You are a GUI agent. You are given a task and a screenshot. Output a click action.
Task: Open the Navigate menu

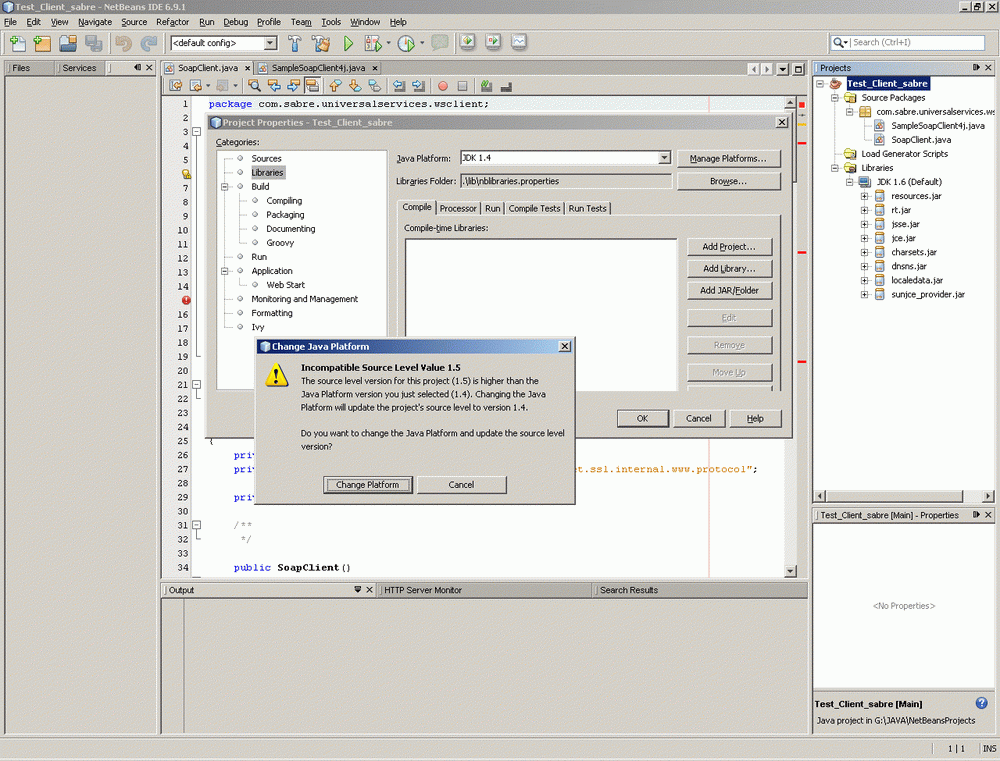pyautogui.click(x=94, y=22)
